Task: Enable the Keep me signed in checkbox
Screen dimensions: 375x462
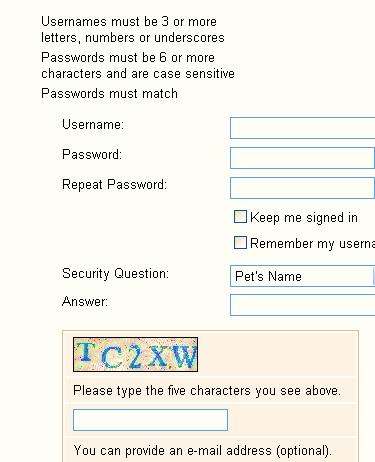Action: (240, 217)
